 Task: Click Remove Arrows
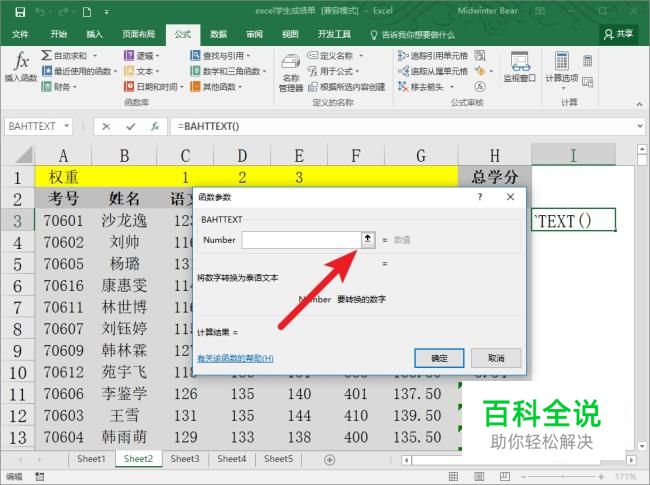420,87
